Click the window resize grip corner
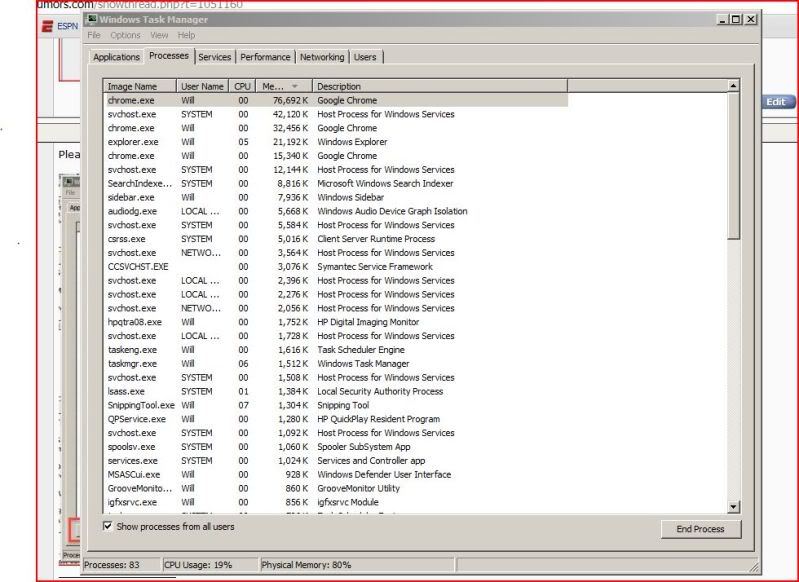799x582 pixels. tap(754, 567)
